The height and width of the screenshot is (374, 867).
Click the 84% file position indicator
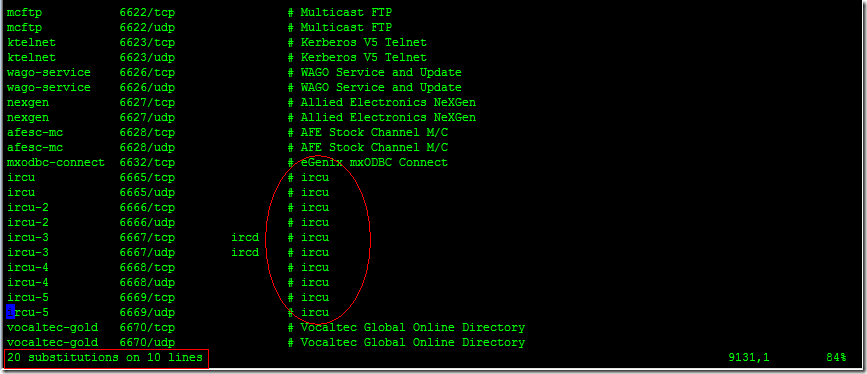837,357
